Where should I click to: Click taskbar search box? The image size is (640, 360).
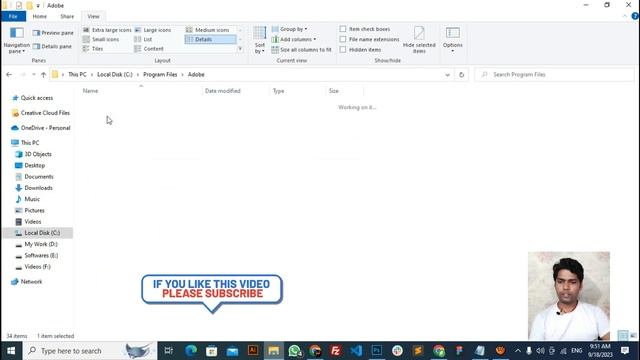click(90, 351)
